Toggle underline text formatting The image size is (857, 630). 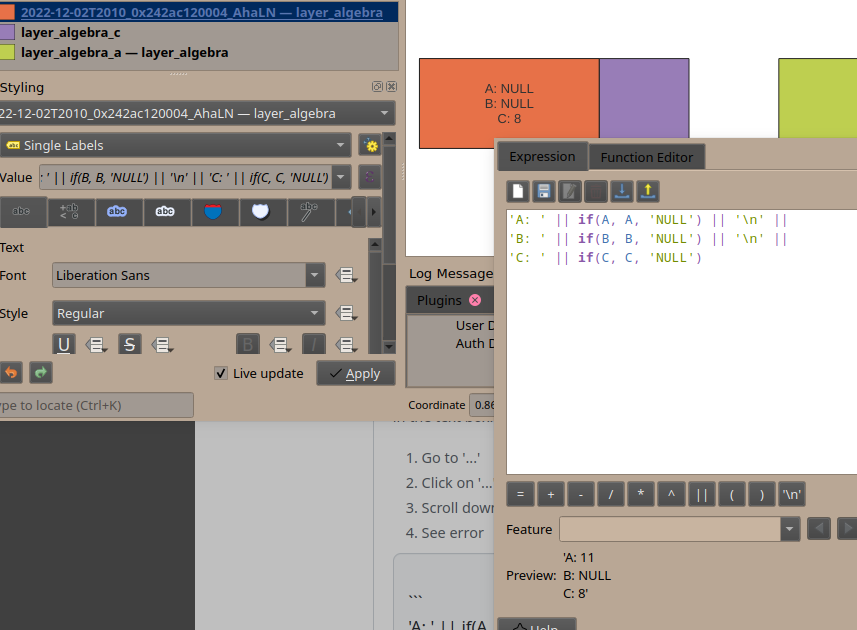click(x=64, y=344)
